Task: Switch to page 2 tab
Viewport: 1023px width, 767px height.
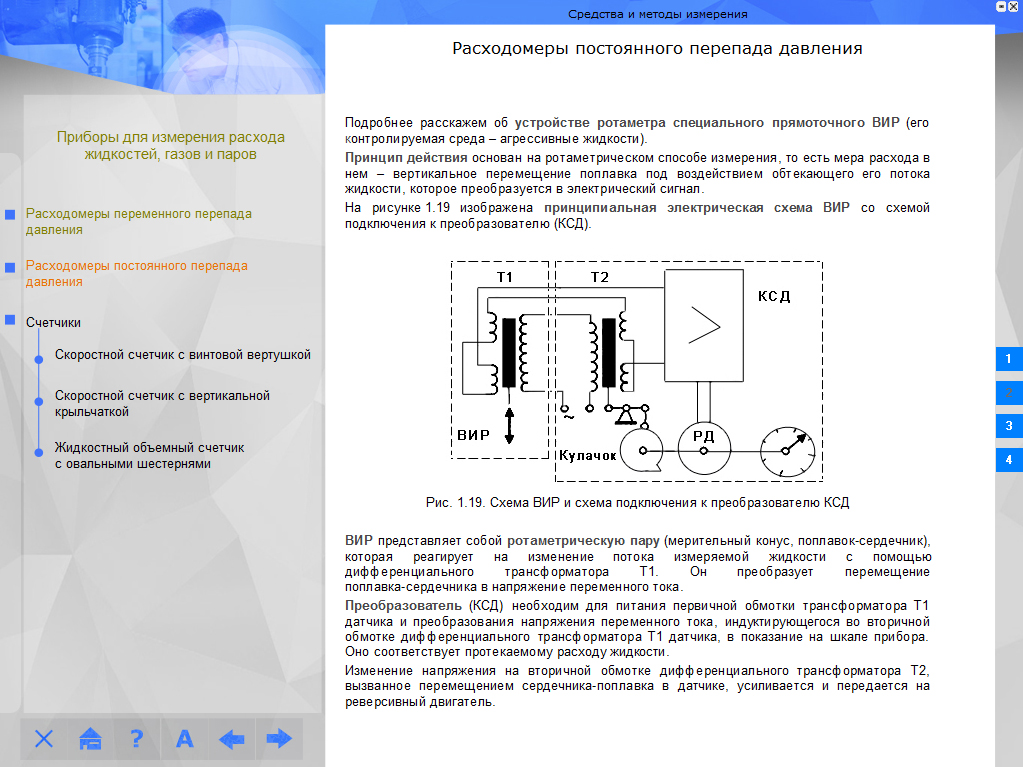Action: point(1008,392)
